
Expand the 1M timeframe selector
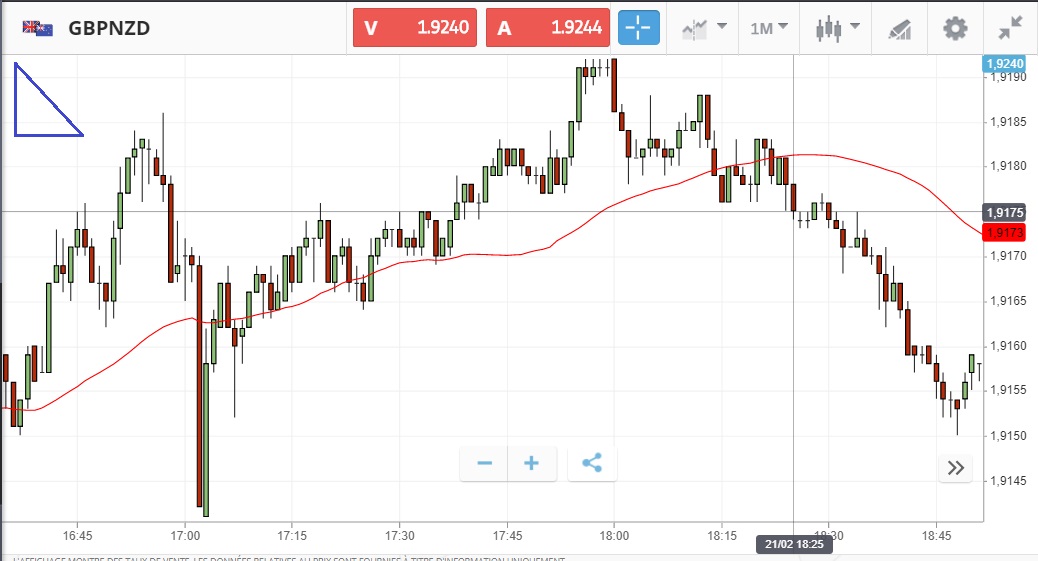tap(768, 28)
